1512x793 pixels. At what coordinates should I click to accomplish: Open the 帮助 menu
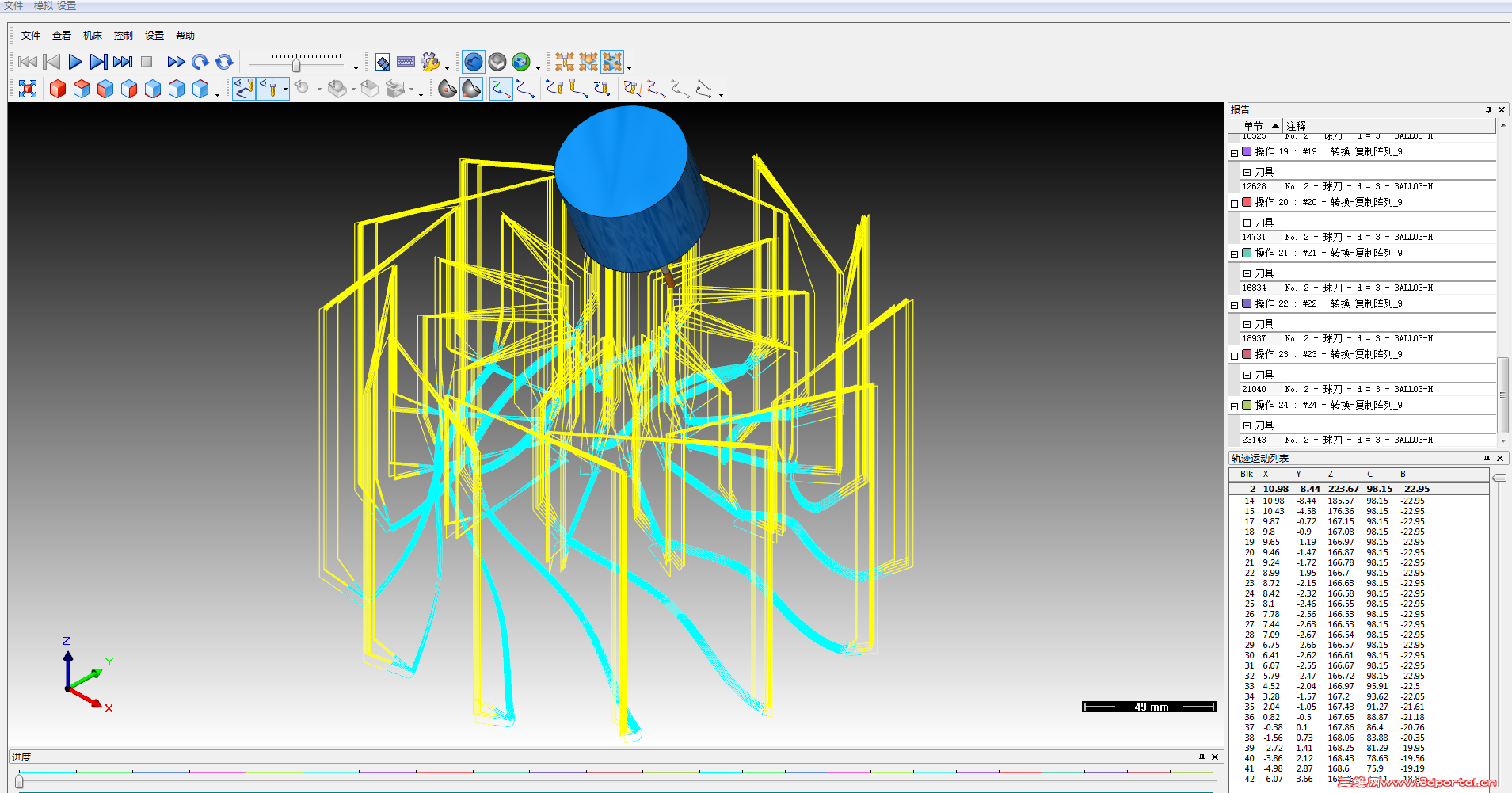click(185, 36)
